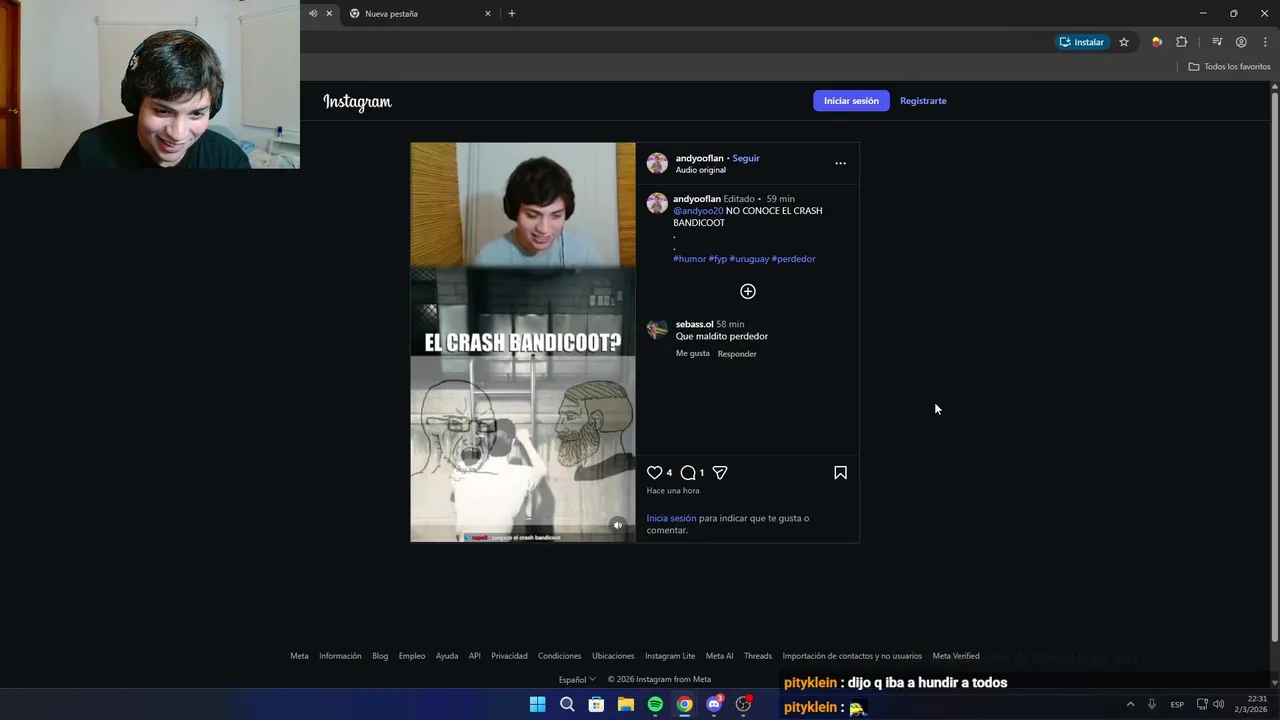The image size is (1280, 720).
Task: Click the Iniciar sesión button
Action: [x=851, y=101]
